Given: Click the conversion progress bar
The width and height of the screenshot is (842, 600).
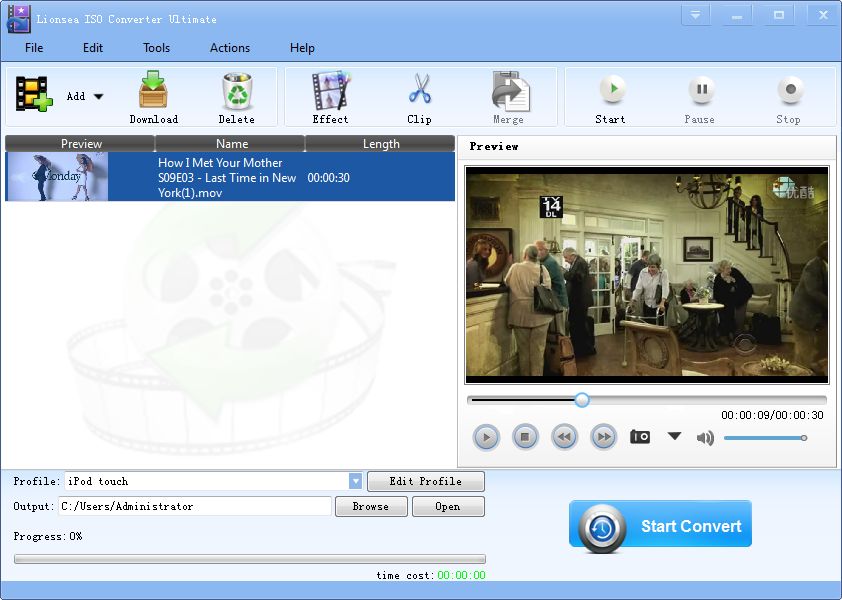Looking at the screenshot, I should point(250,559).
